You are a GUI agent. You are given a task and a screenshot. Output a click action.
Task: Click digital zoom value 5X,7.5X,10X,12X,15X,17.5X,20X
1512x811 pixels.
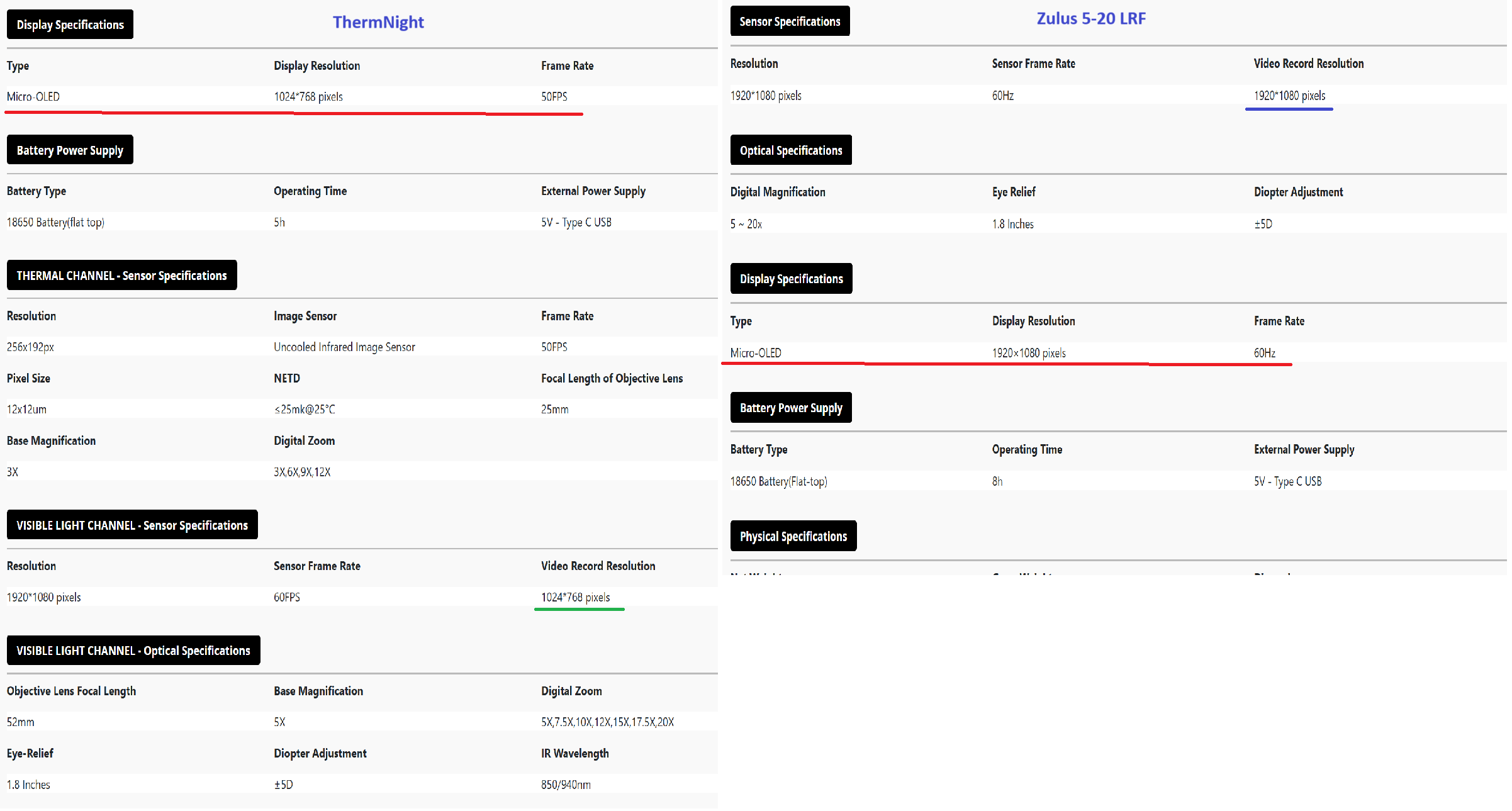(607, 722)
